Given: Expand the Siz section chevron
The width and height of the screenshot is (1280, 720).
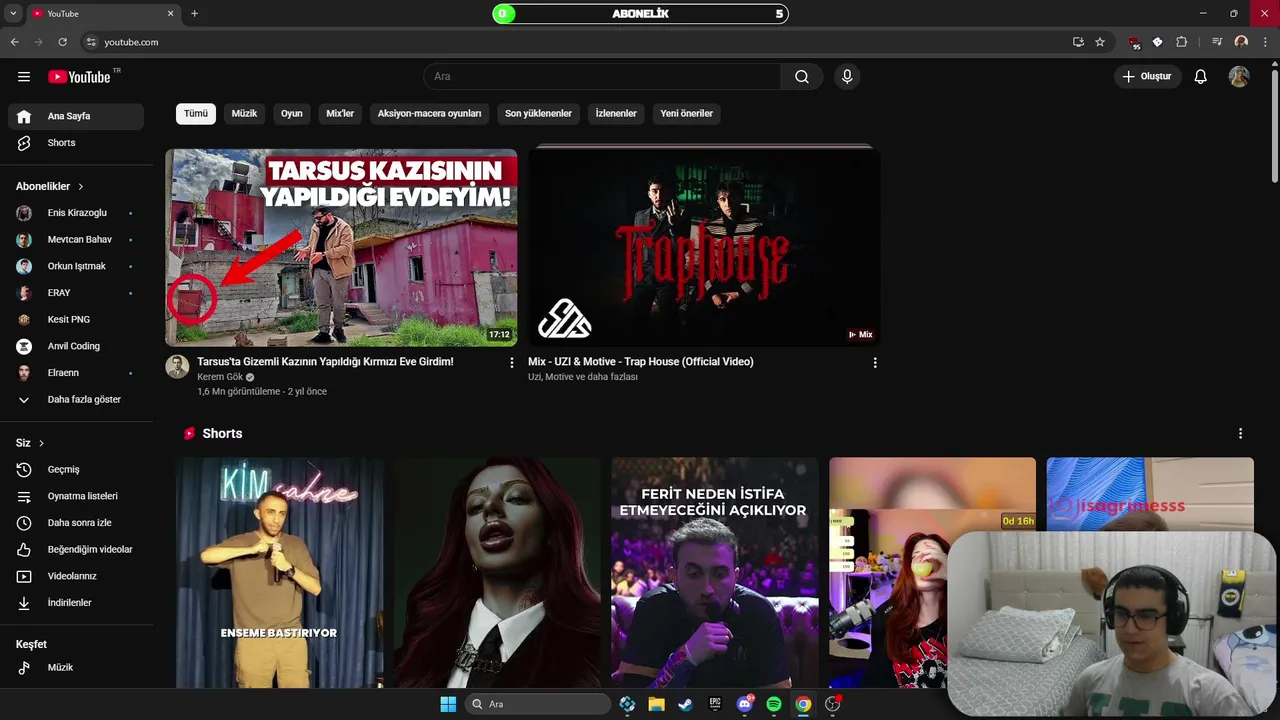Looking at the screenshot, I should 41,443.
